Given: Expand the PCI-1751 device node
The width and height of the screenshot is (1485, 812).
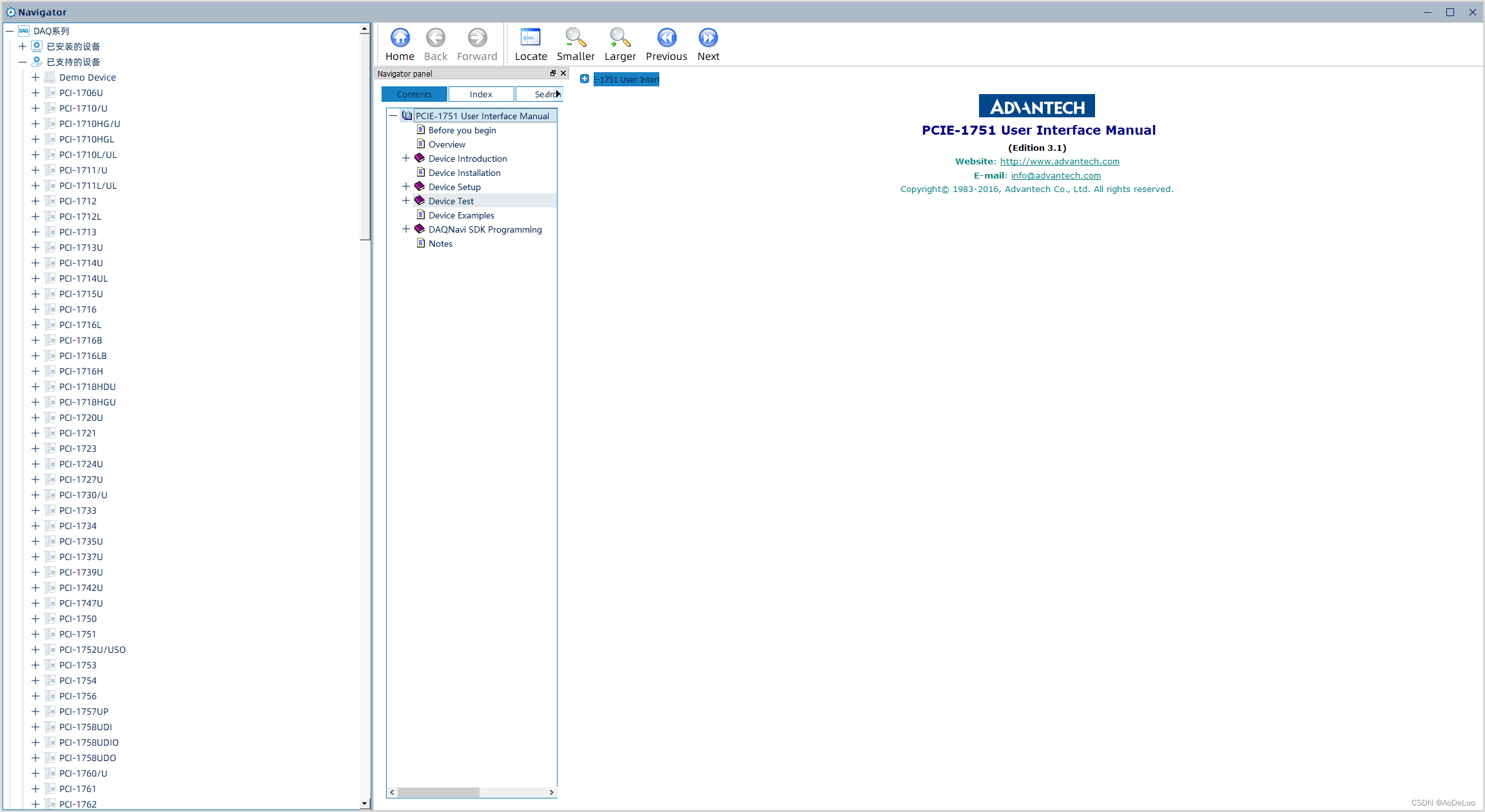Looking at the screenshot, I should point(35,634).
